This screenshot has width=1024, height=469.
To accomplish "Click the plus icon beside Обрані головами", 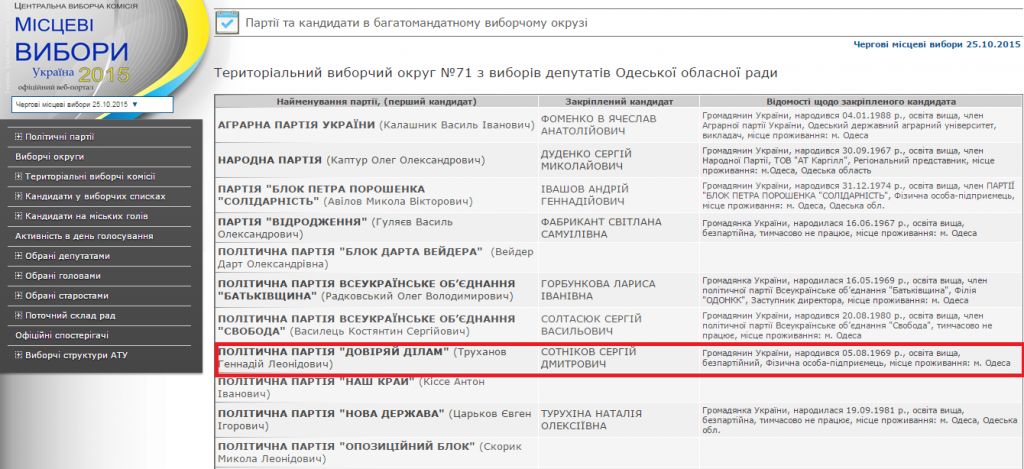I will coord(19,276).
